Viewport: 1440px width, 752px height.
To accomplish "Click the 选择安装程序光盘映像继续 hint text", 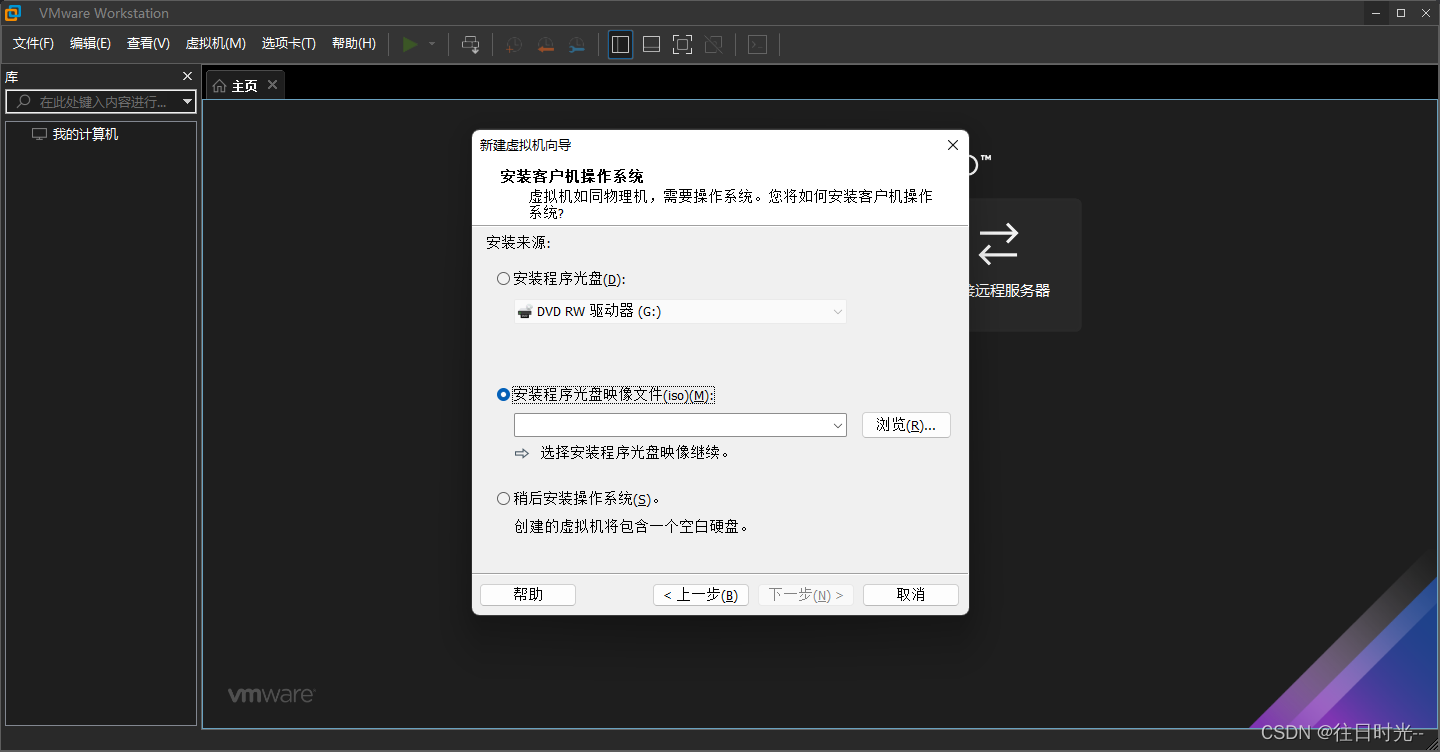I will [x=635, y=452].
